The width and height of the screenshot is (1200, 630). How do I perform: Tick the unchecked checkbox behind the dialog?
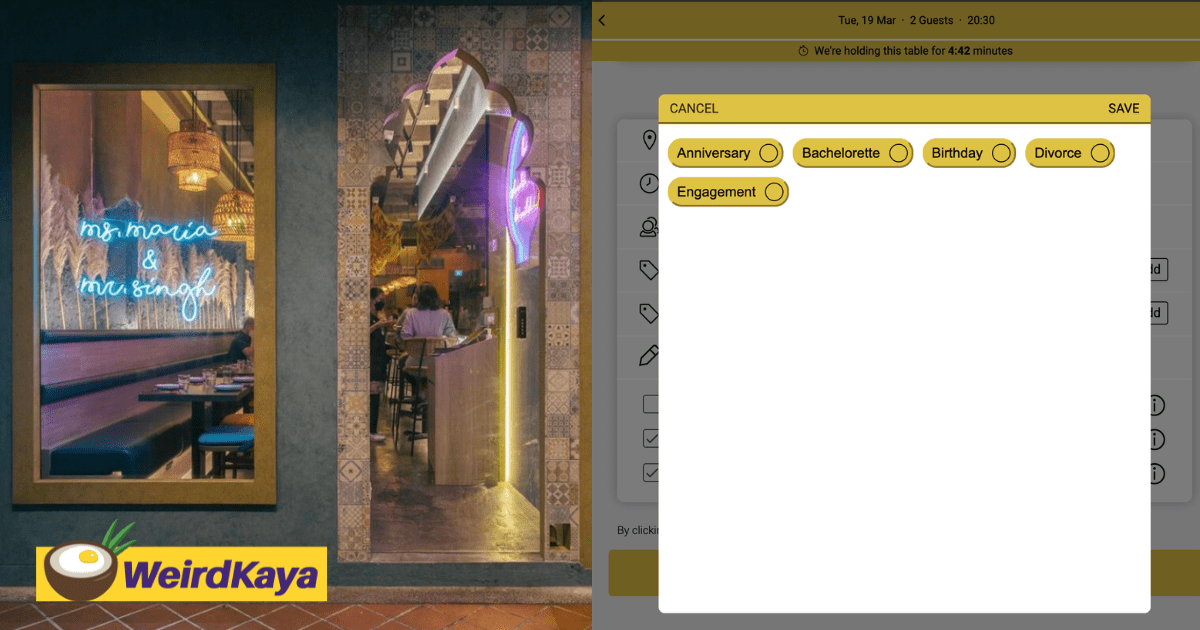coord(651,405)
